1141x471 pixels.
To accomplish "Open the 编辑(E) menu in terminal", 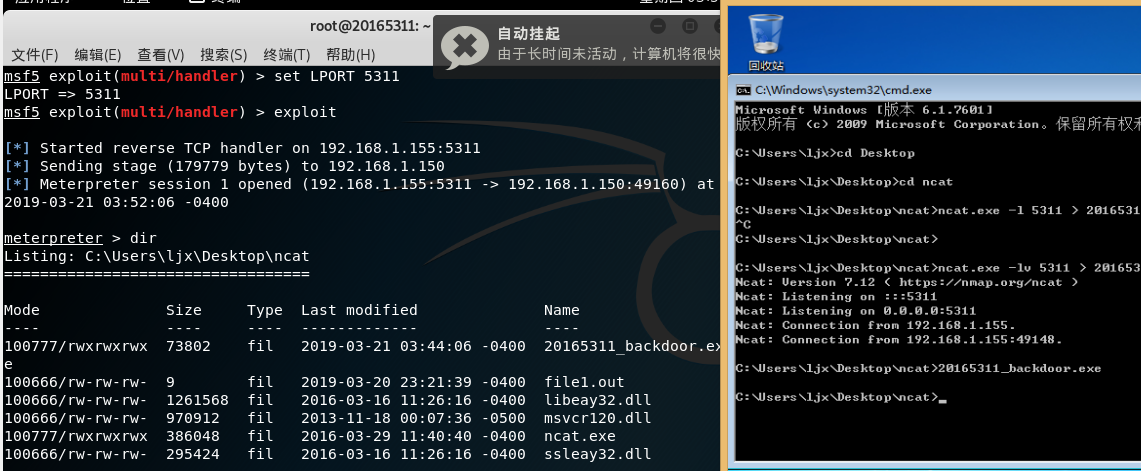I will pos(98,55).
